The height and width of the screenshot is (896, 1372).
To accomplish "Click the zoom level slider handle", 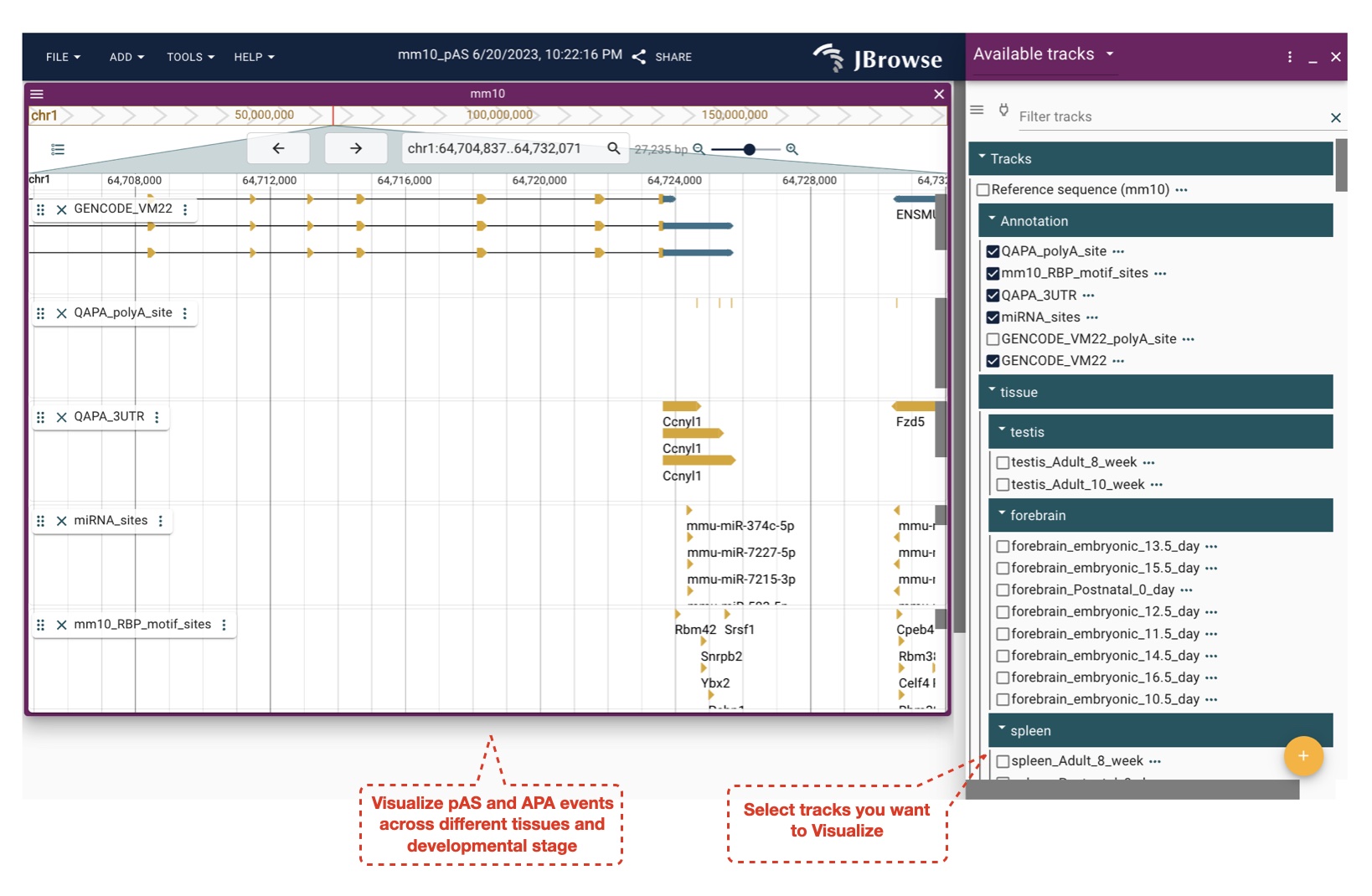I will tap(750, 149).
